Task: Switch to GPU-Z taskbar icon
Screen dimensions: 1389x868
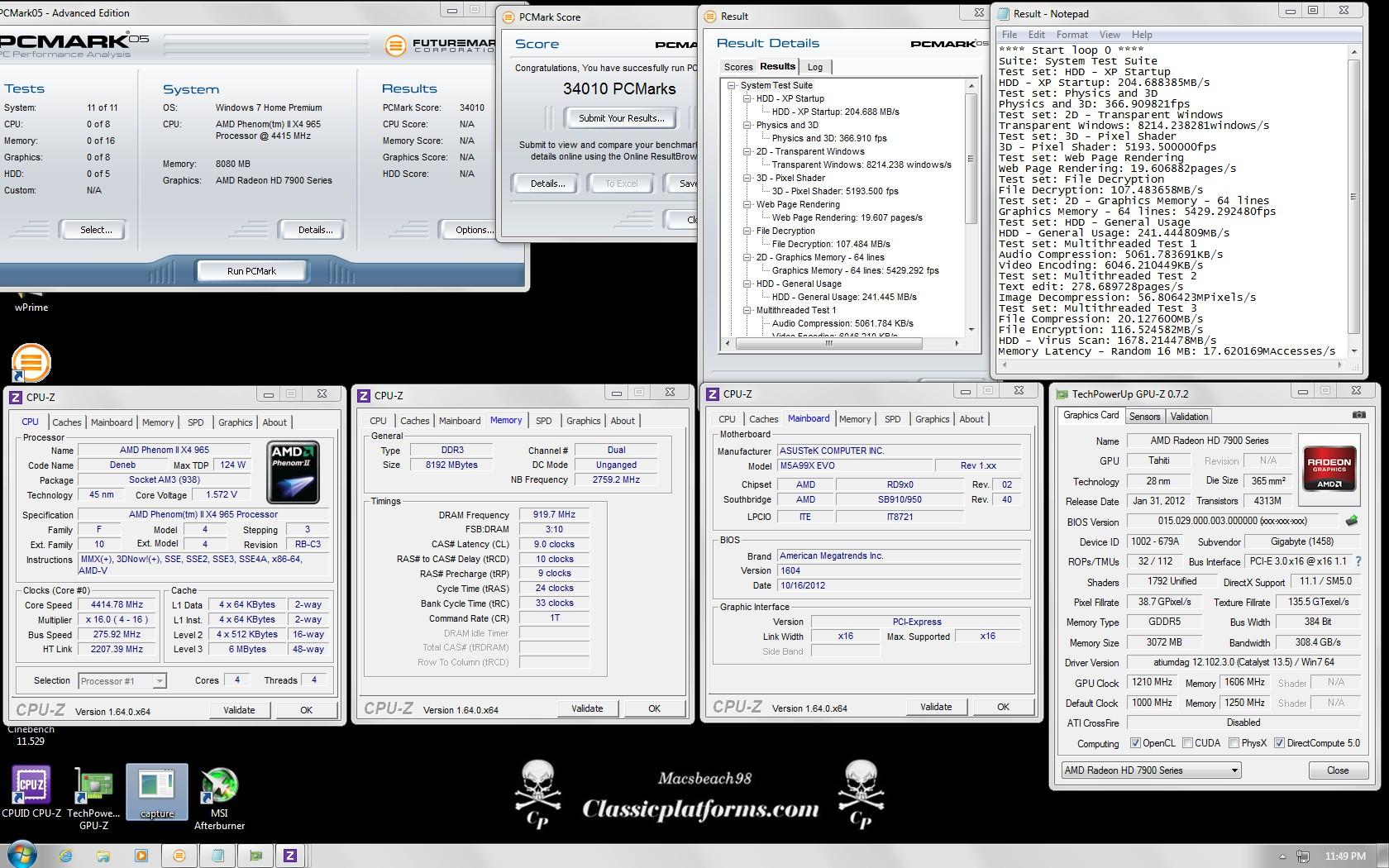Action: (x=255, y=856)
